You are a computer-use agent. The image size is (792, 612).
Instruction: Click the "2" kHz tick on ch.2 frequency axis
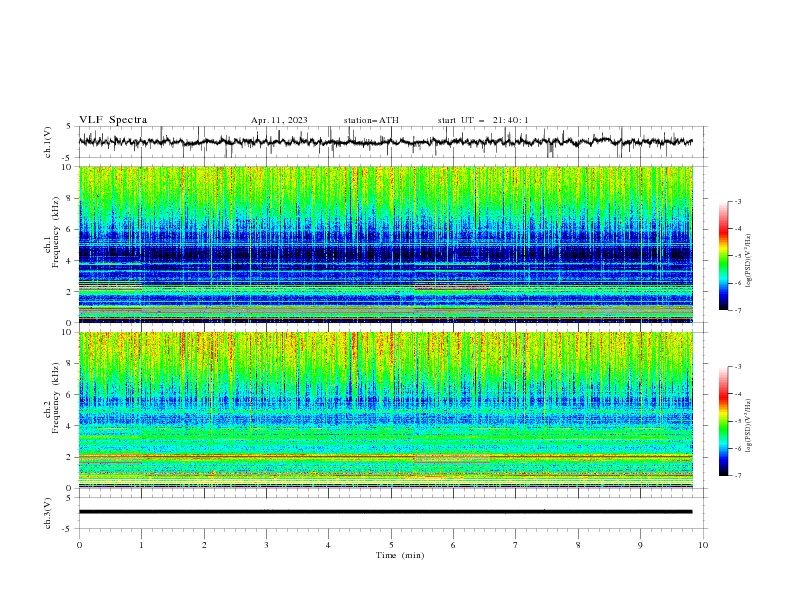[71, 457]
